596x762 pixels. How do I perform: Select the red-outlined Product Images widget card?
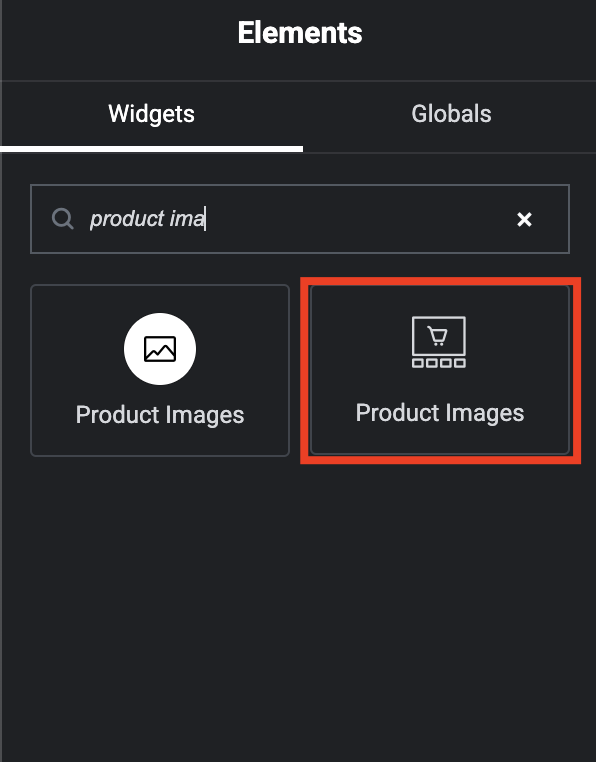pos(440,370)
